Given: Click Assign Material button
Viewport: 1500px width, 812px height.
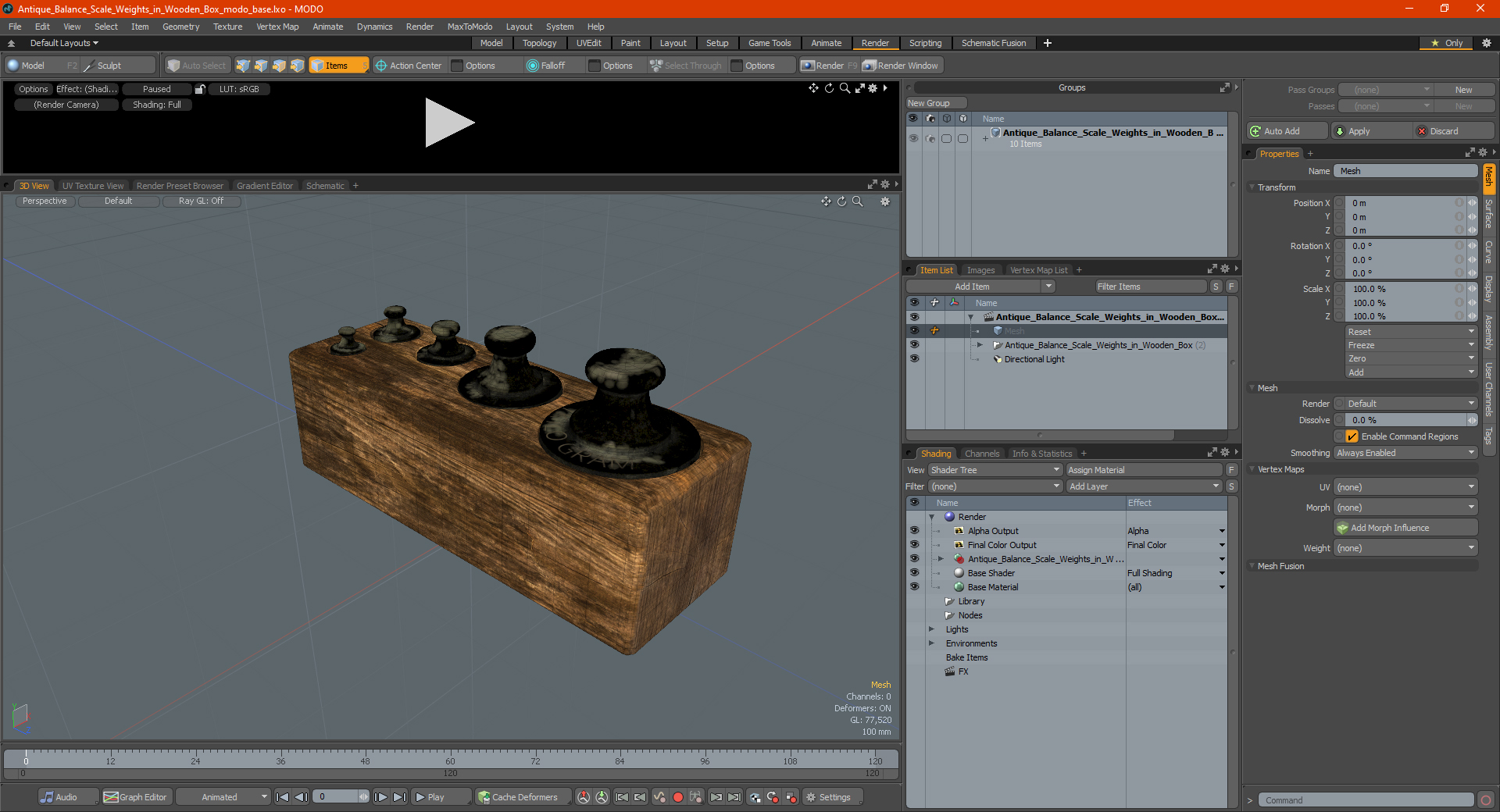Looking at the screenshot, I should click(1144, 470).
